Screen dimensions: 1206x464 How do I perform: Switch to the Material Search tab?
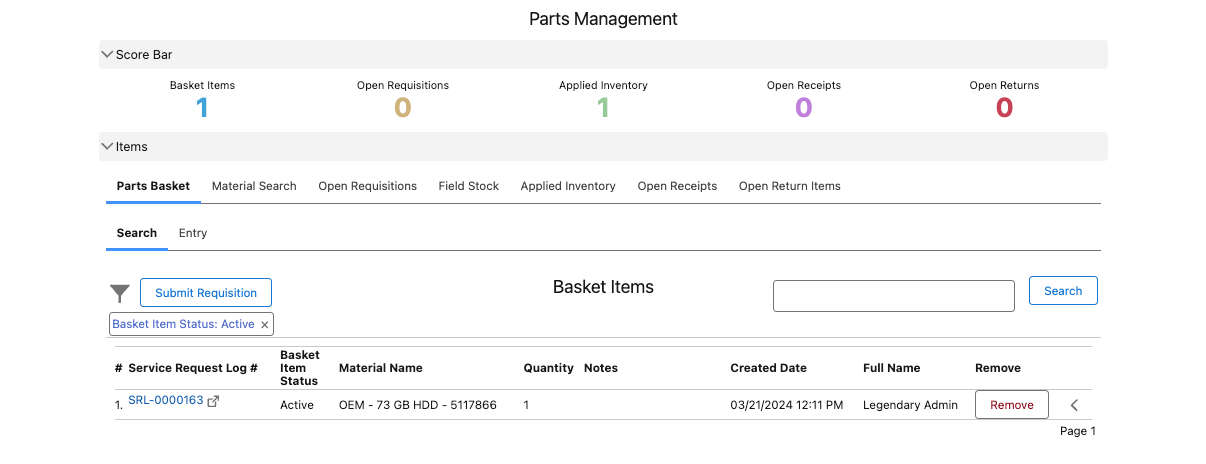coord(254,186)
